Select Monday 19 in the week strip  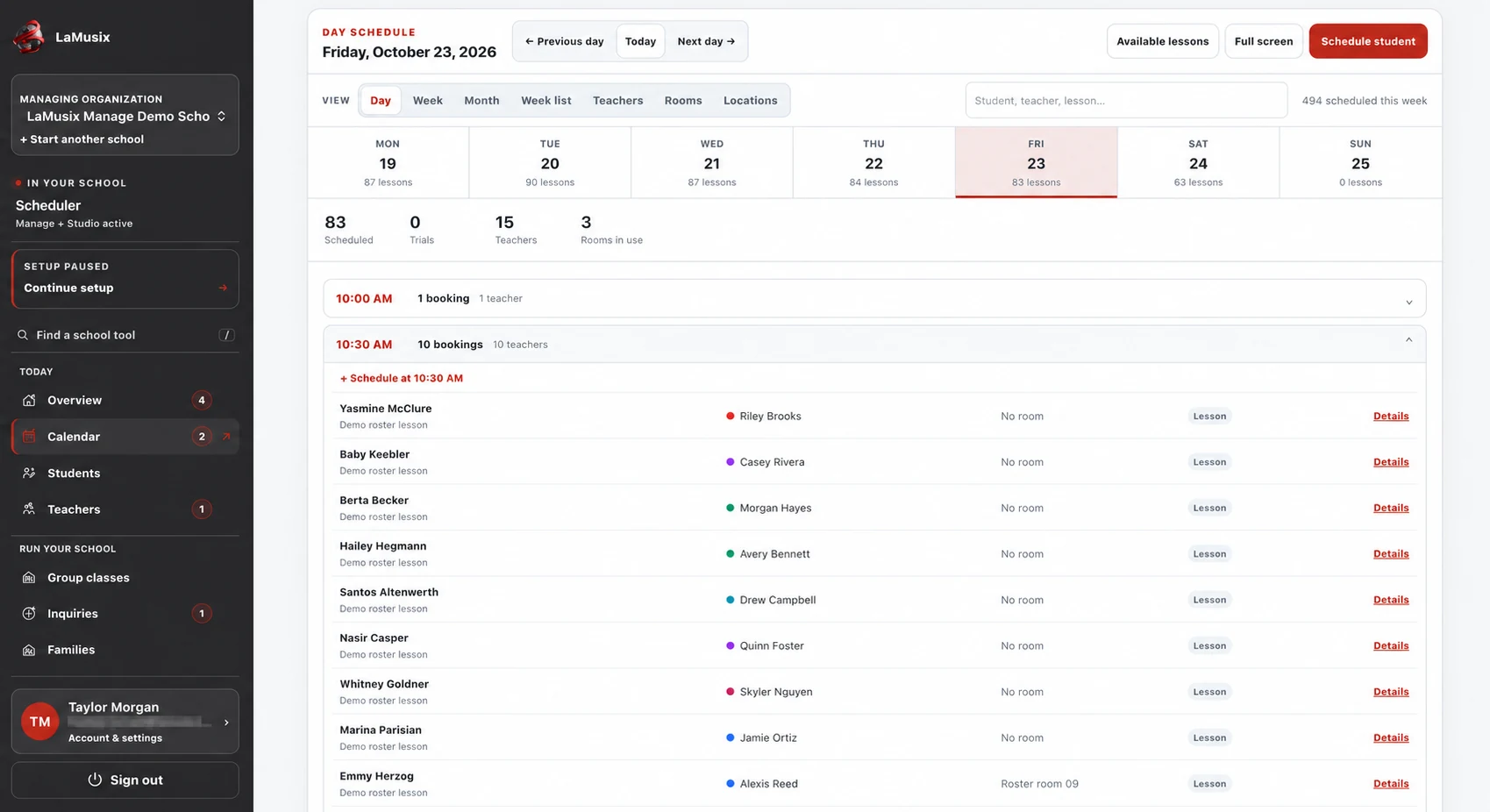pos(388,163)
